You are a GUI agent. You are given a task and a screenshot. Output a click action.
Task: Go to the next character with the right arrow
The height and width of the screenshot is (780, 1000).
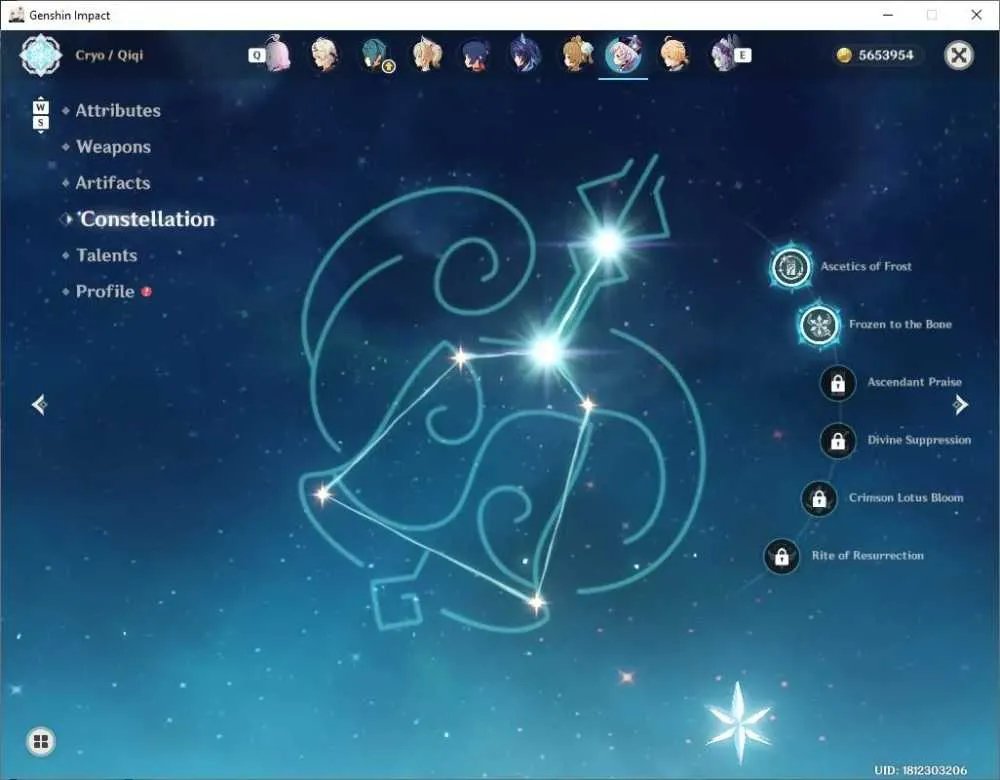[x=960, y=404]
